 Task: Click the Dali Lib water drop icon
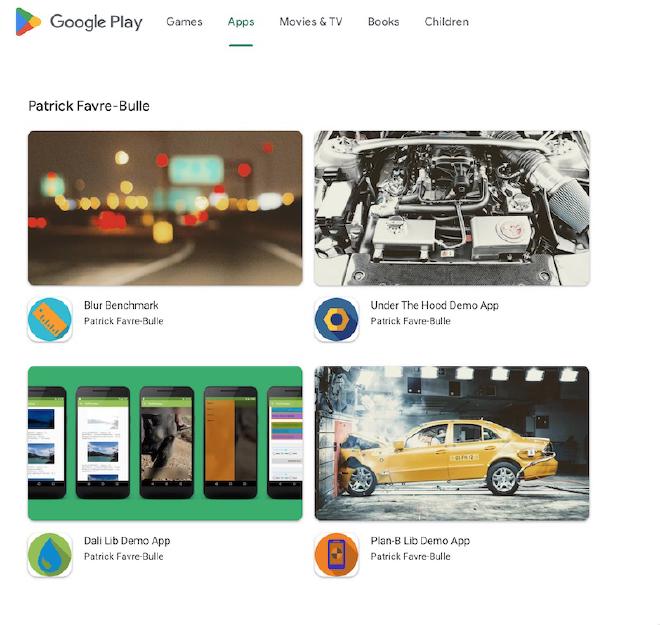coord(50,555)
